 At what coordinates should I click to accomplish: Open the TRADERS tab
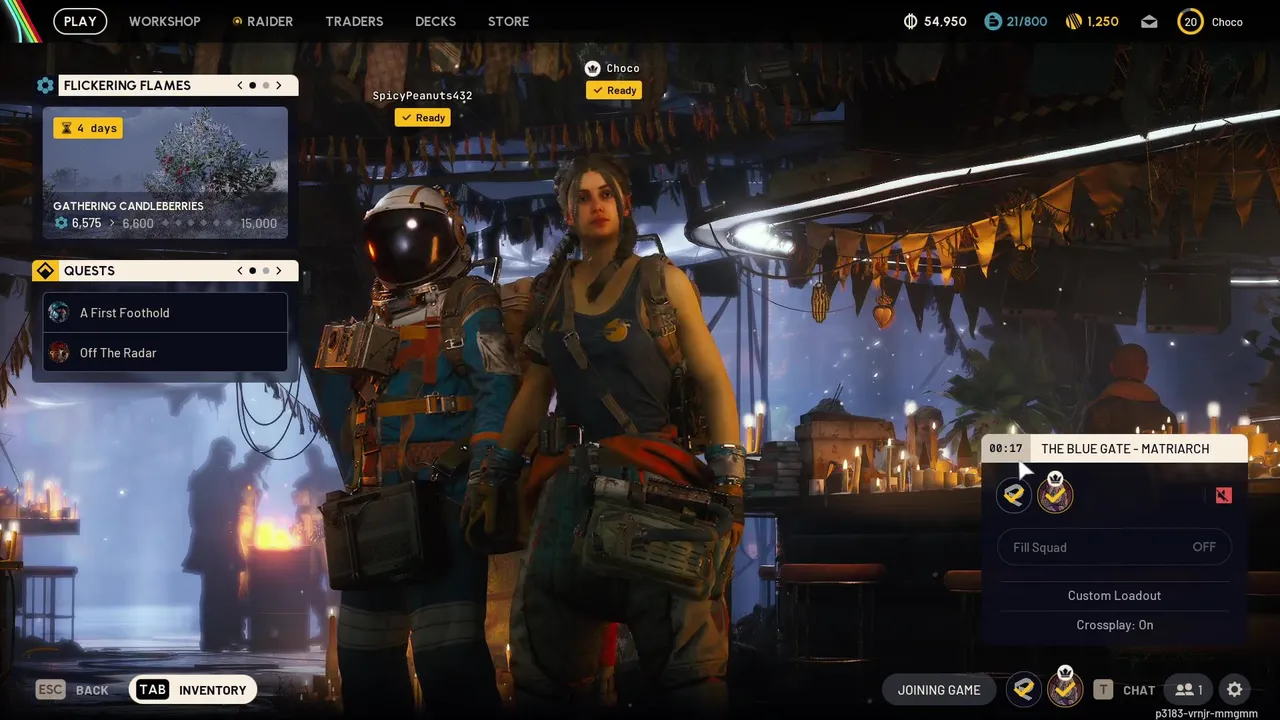pos(354,21)
